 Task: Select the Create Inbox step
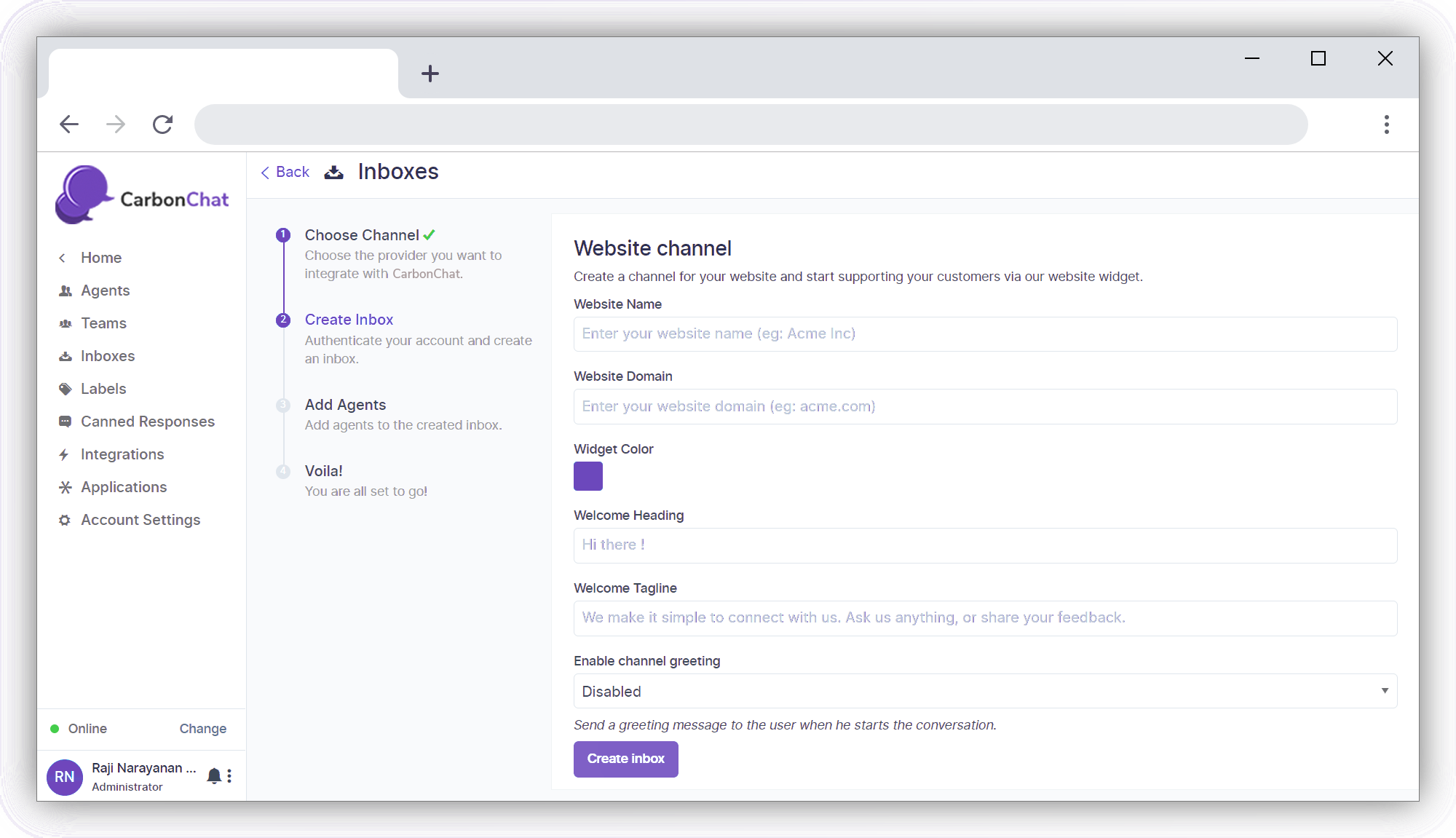pyautogui.click(x=349, y=320)
